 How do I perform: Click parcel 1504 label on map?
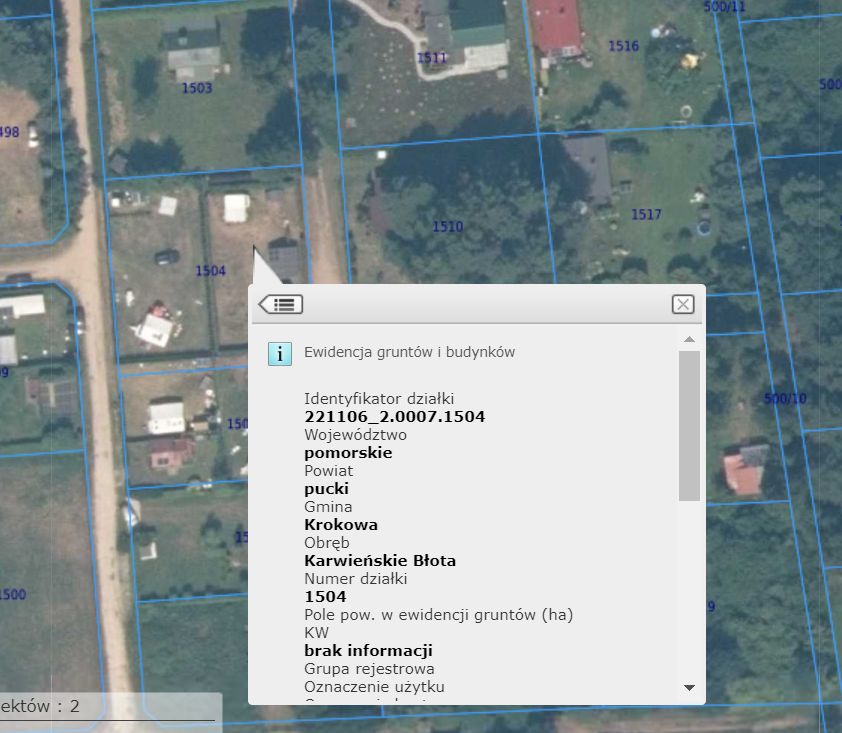(x=210, y=271)
